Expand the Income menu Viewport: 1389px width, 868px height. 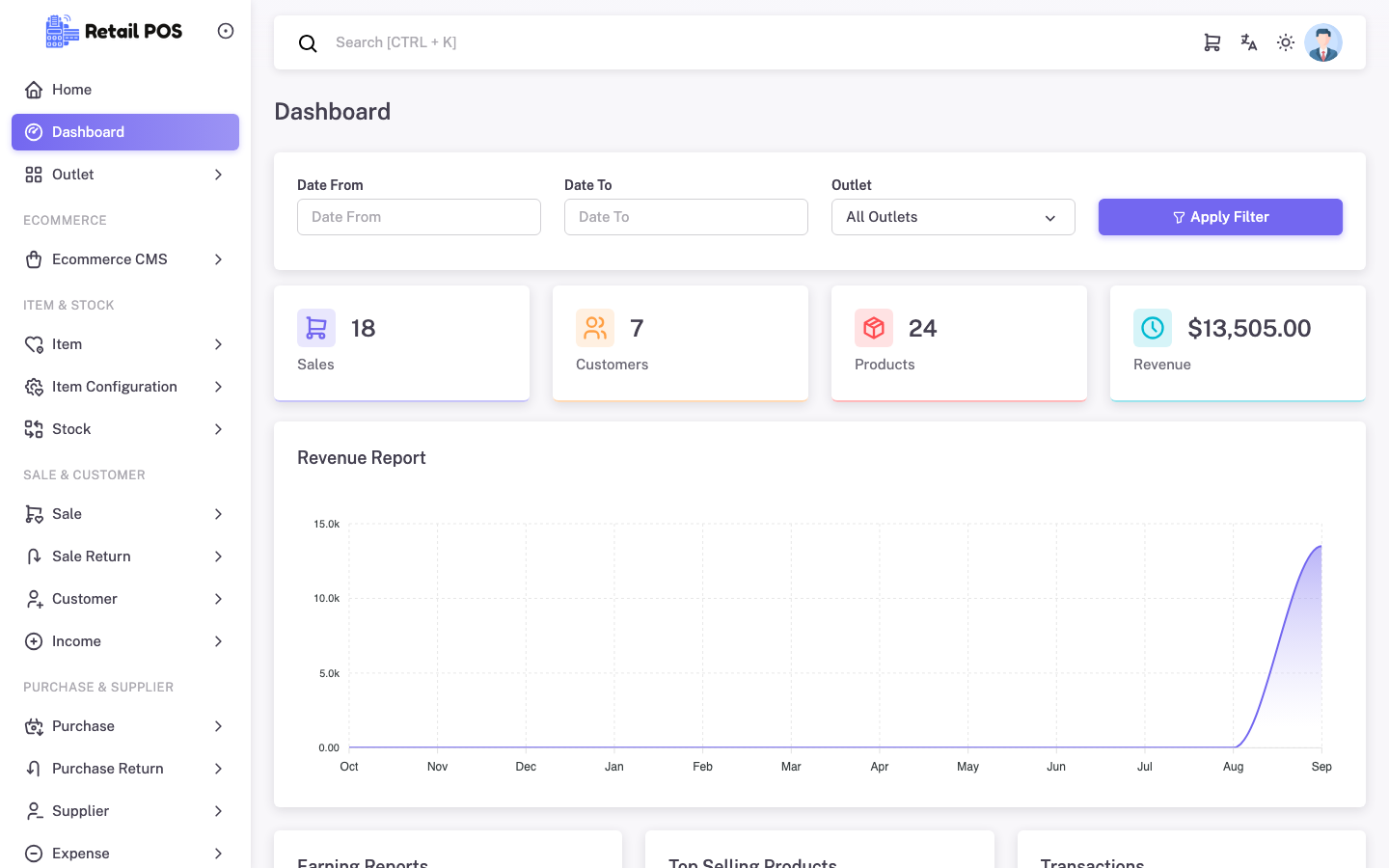coord(125,641)
